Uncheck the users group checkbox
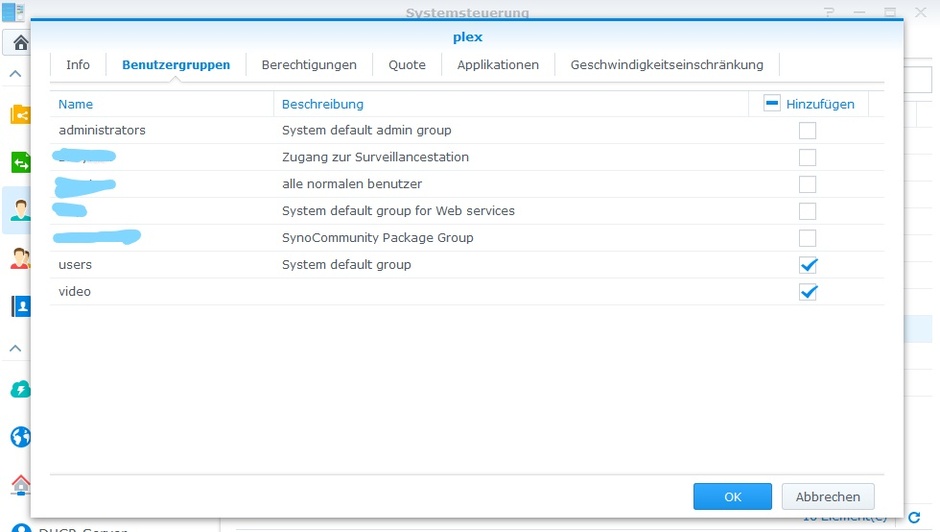This screenshot has height=532, width=940. [x=808, y=265]
